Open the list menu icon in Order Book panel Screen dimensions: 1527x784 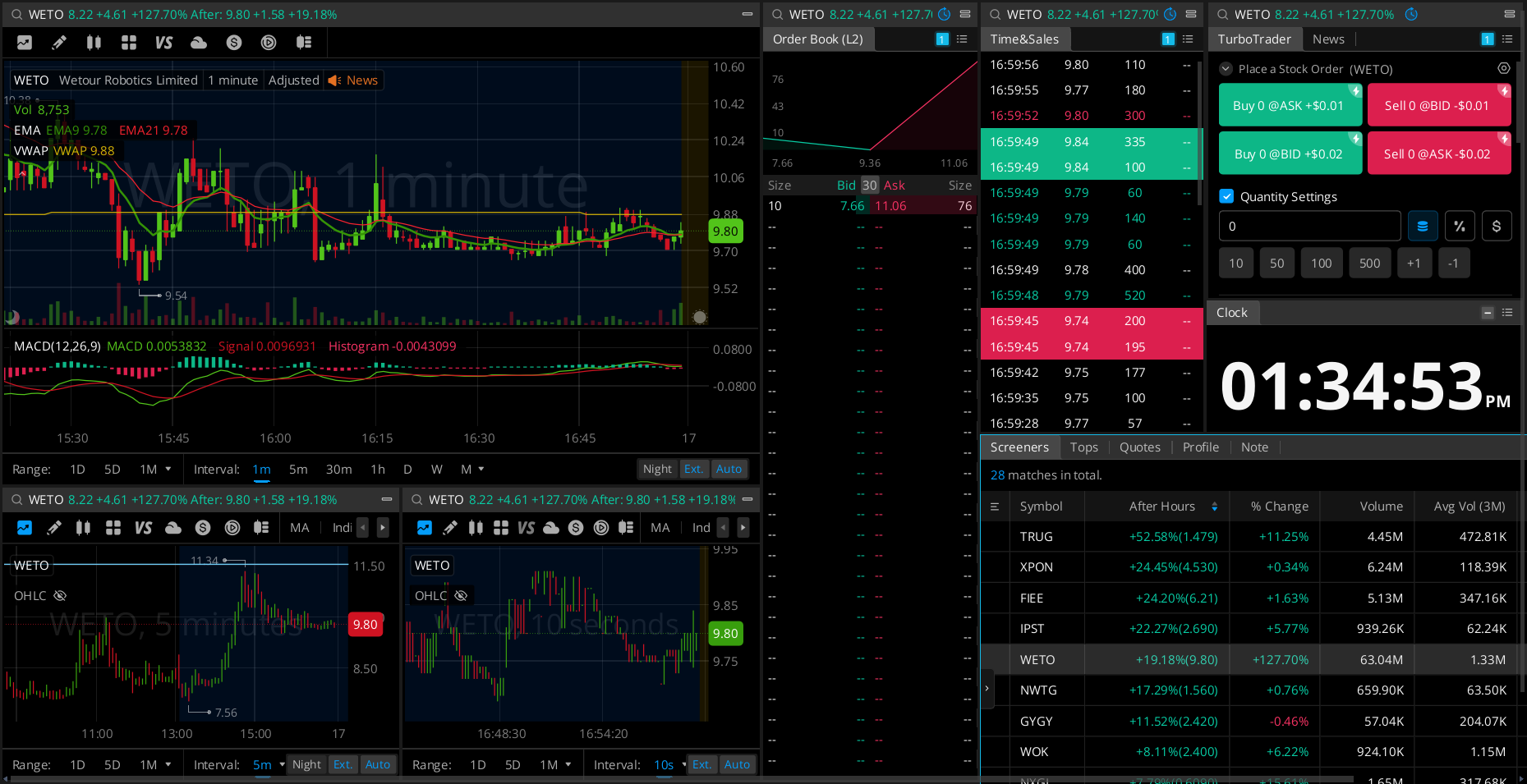coord(962,39)
